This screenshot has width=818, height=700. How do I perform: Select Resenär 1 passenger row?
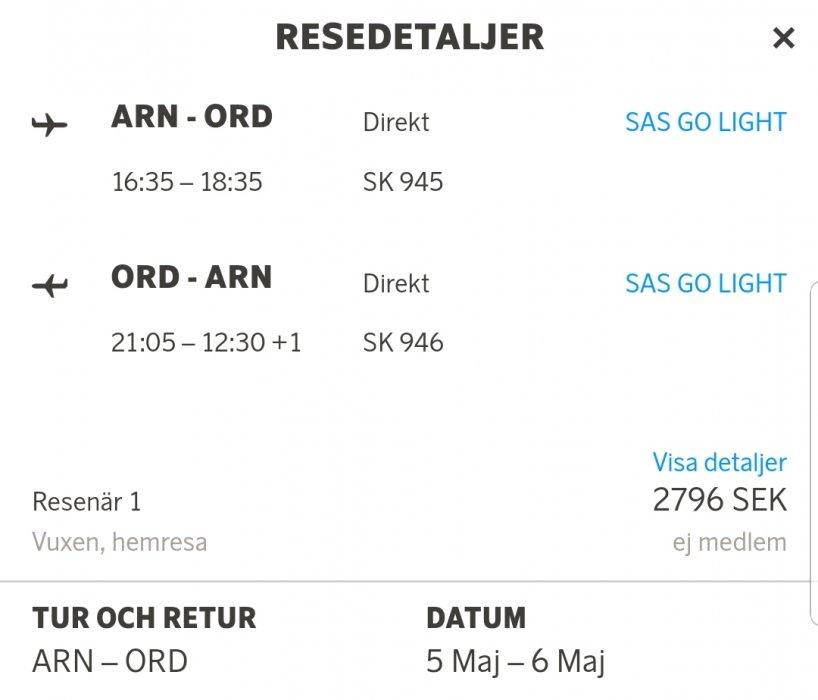pyautogui.click(x=87, y=501)
